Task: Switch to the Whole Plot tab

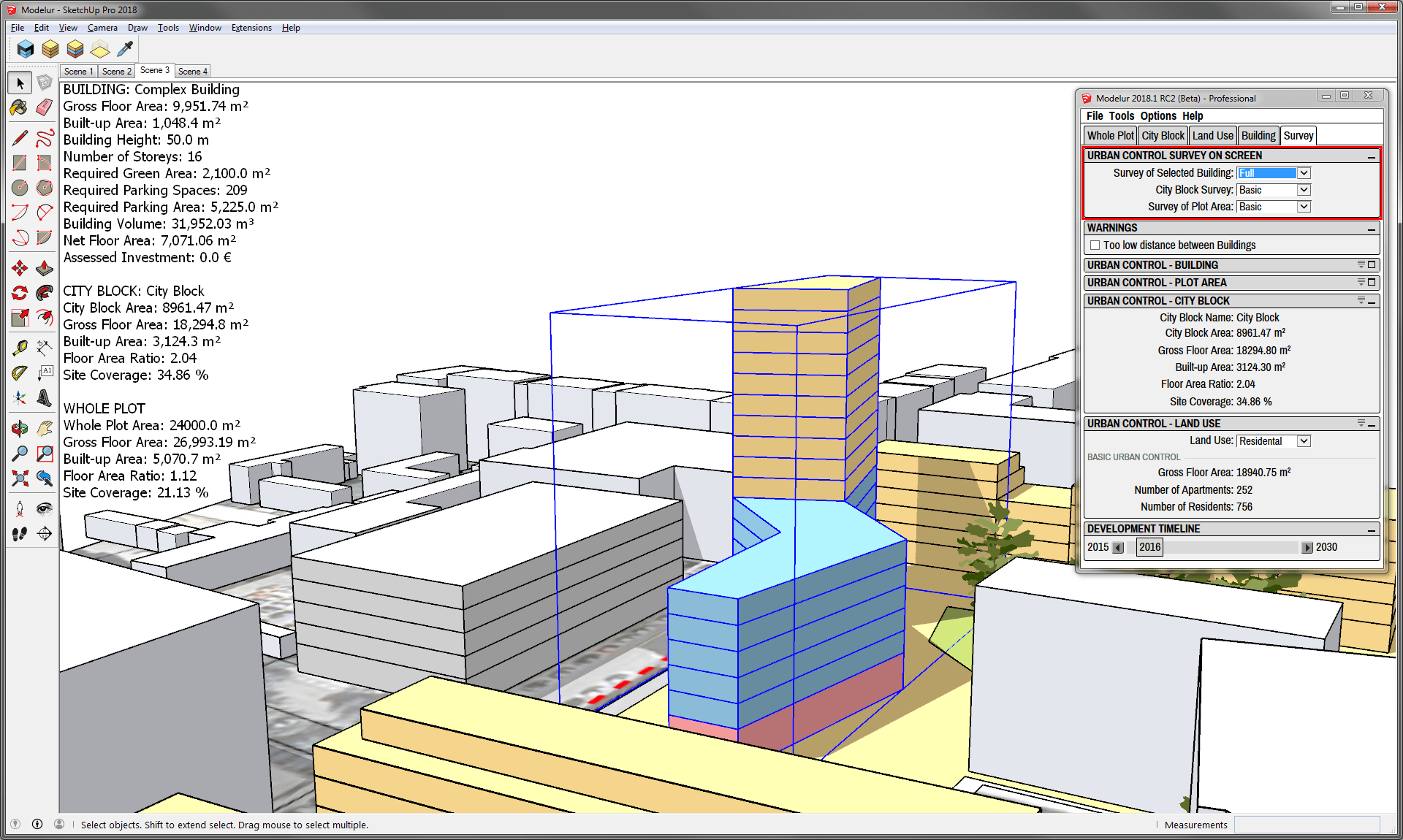Action: (1110, 134)
